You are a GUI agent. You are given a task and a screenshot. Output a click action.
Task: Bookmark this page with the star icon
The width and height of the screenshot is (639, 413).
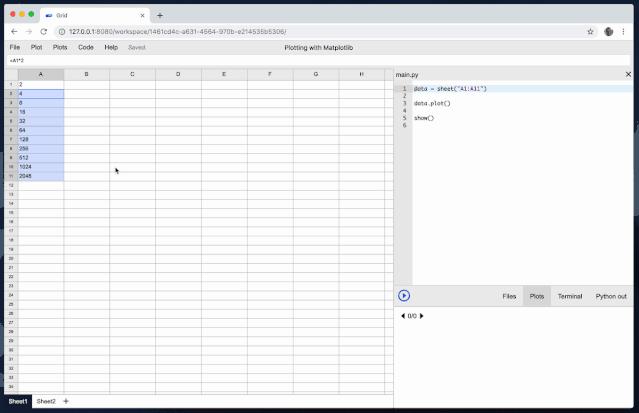click(590, 31)
